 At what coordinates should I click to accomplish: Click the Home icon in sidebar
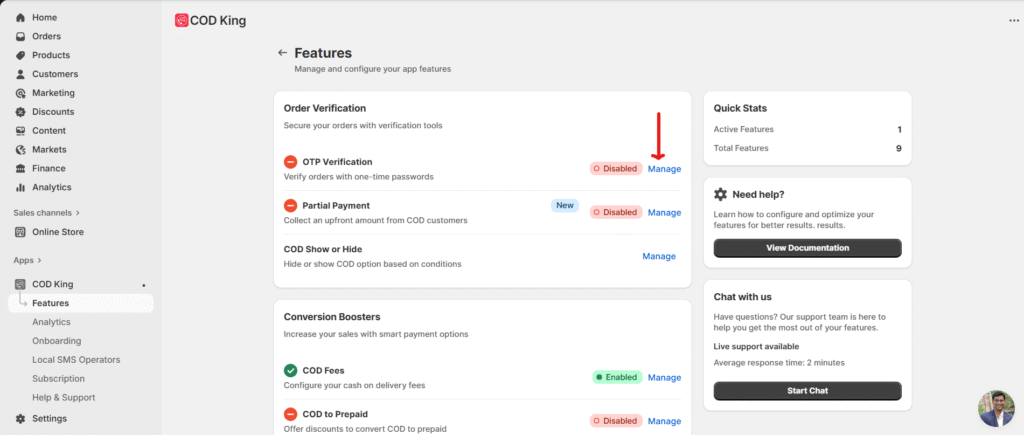click(x=21, y=18)
